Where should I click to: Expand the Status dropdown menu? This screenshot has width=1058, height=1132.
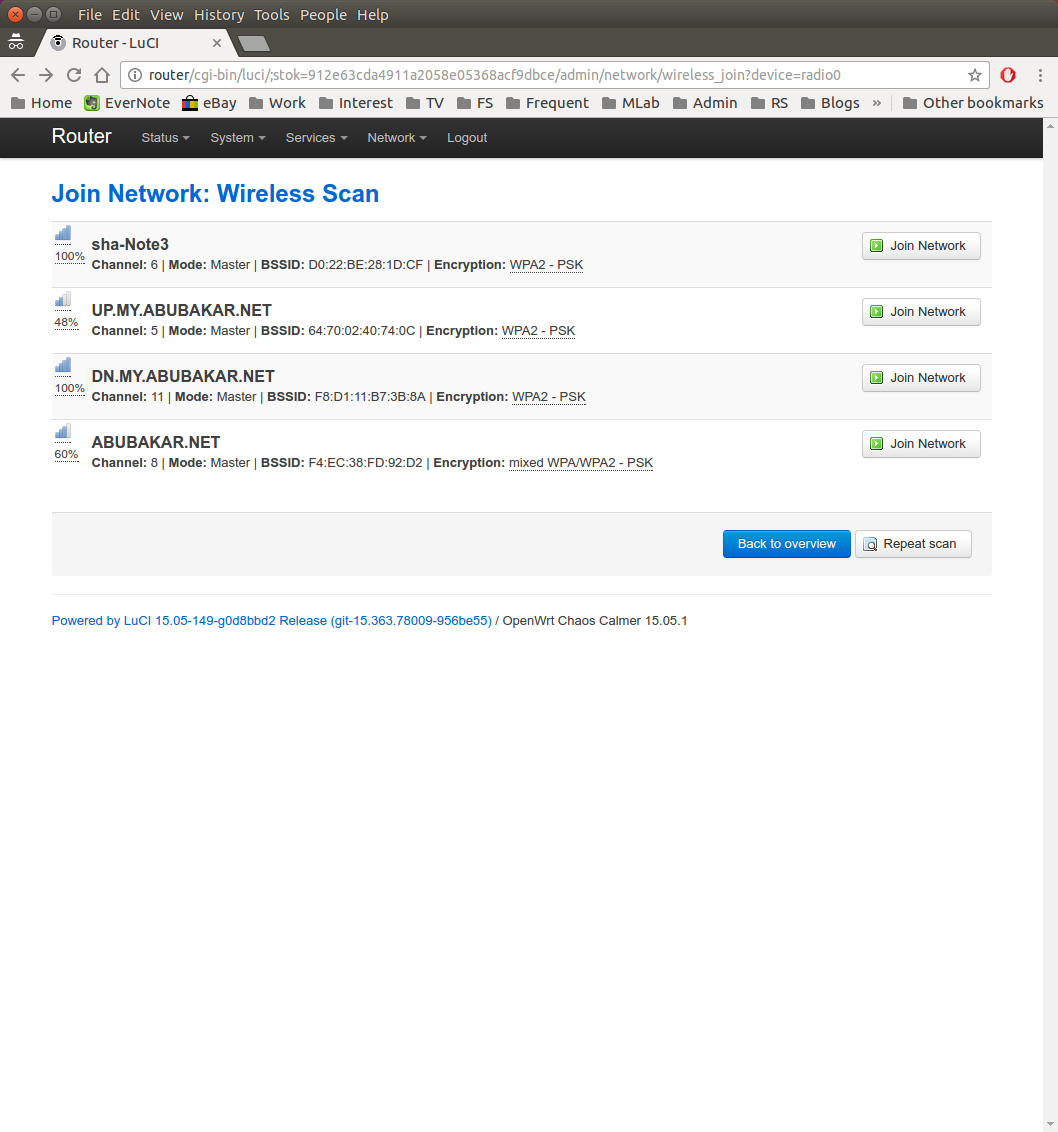click(x=165, y=138)
